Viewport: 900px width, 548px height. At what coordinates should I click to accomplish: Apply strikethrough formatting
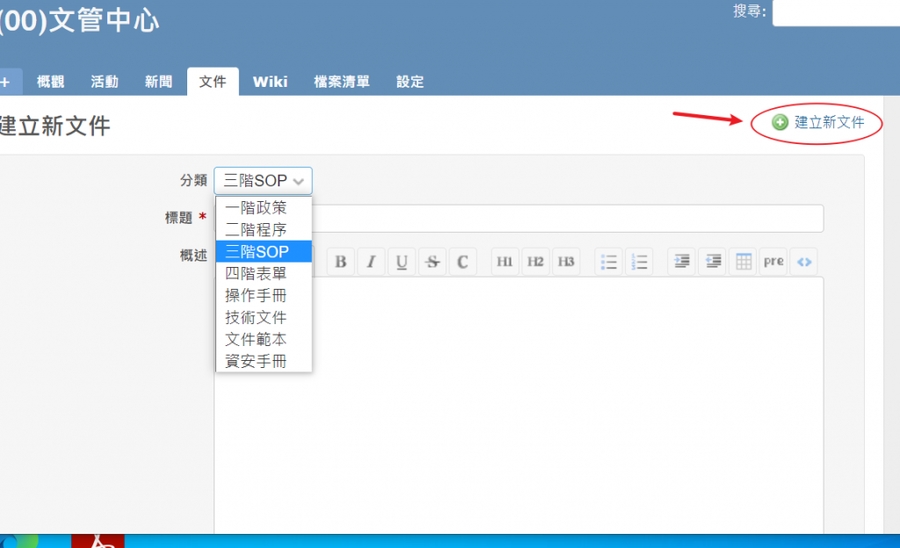point(432,262)
